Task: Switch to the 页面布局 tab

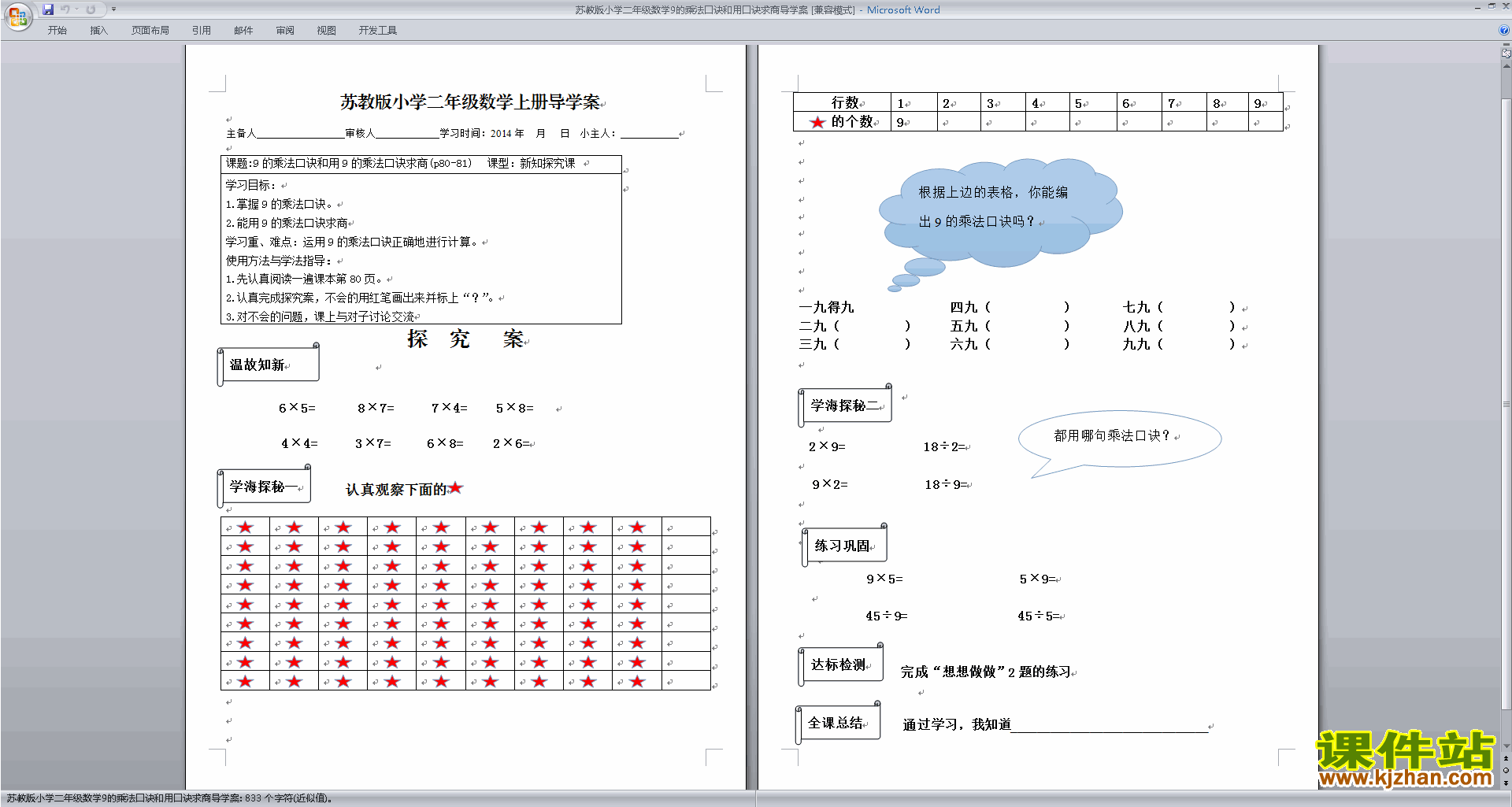Action: [150, 31]
